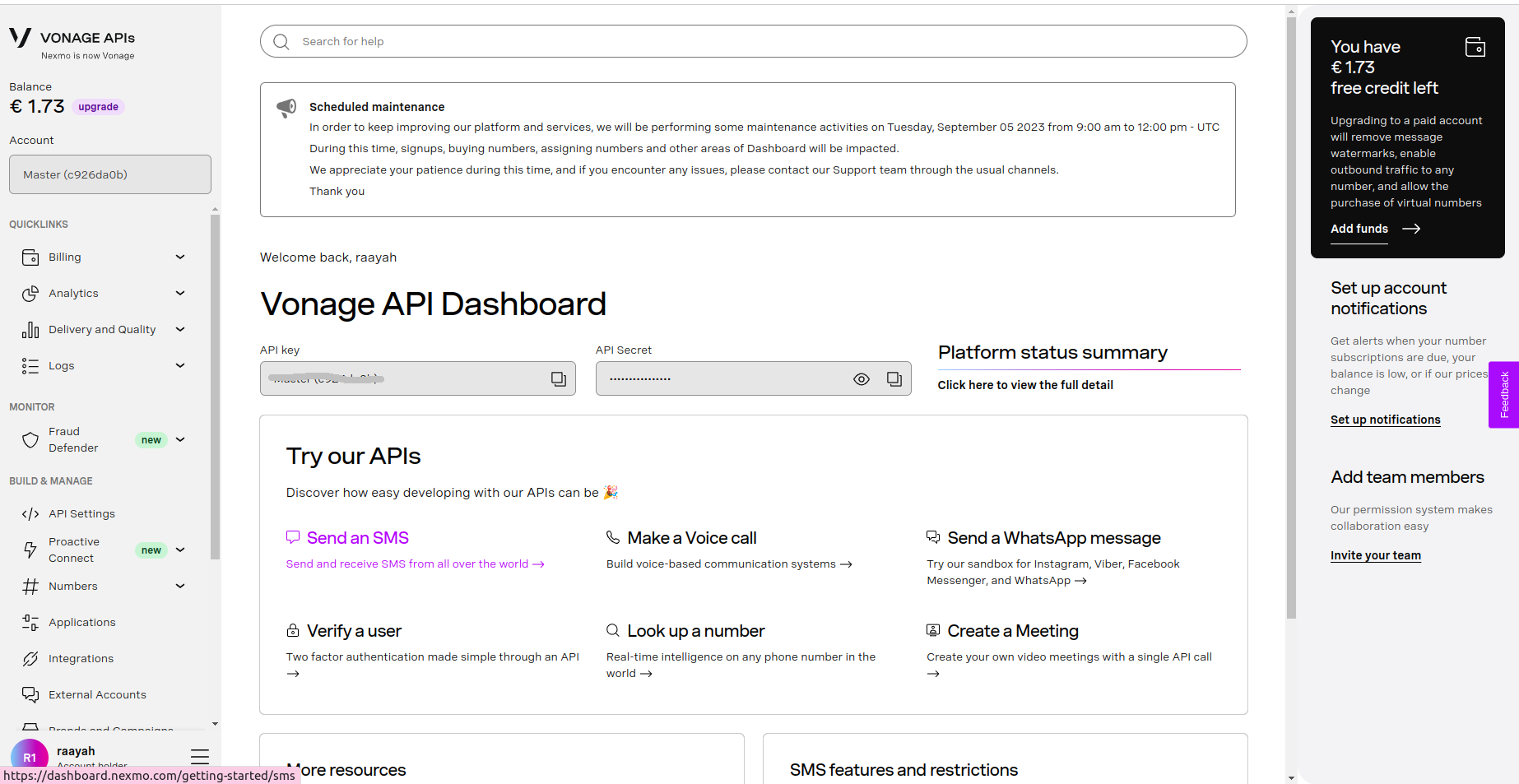Viewport: 1519px width, 784px height.
Task: Open API Settings from sidebar
Action: 81,513
